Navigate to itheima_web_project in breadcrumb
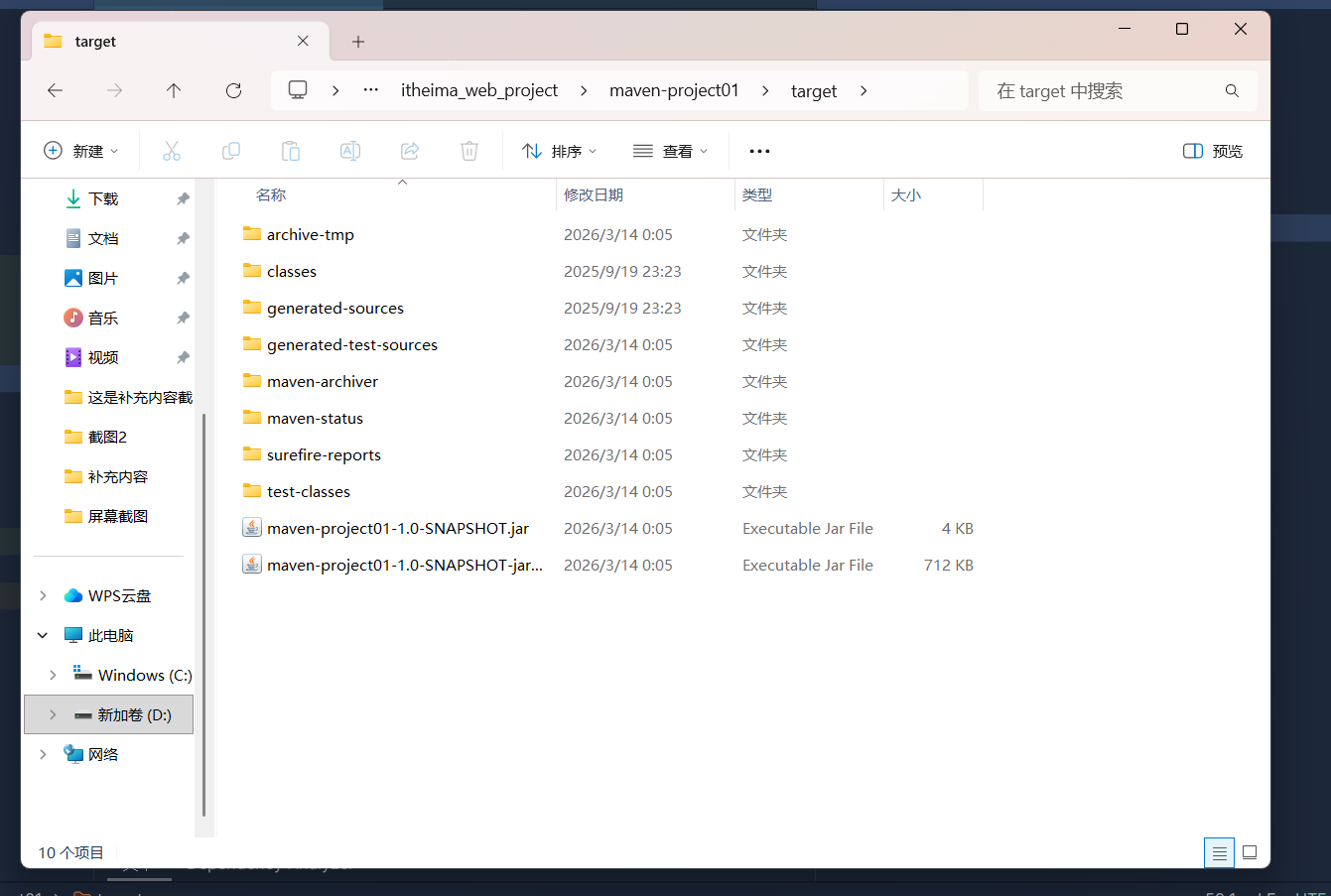The width and height of the screenshot is (1331, 896). coord(479,90)
